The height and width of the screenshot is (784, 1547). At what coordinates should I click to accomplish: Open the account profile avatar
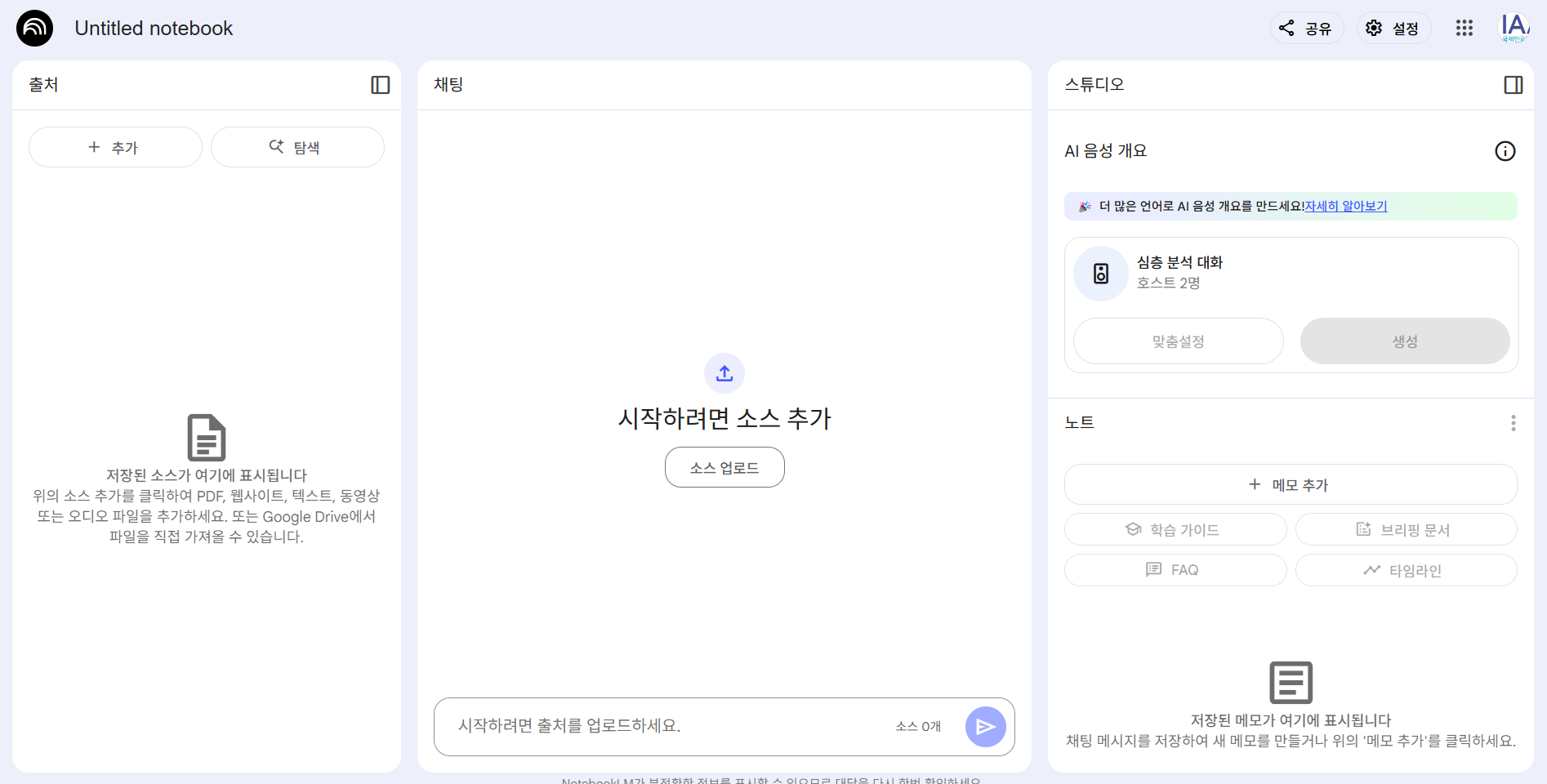click(1514, 29)
